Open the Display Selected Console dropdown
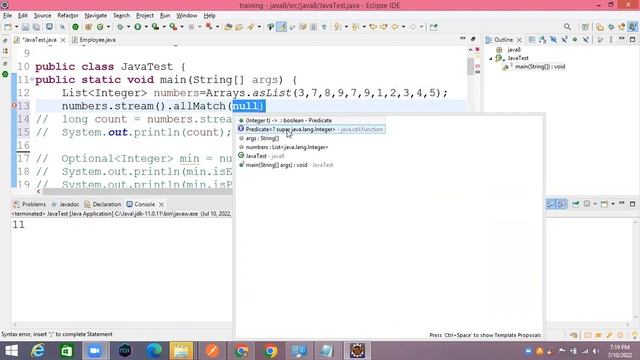Image resolution: width=640 pixels, height=360 pixels. tap(595, 204)
